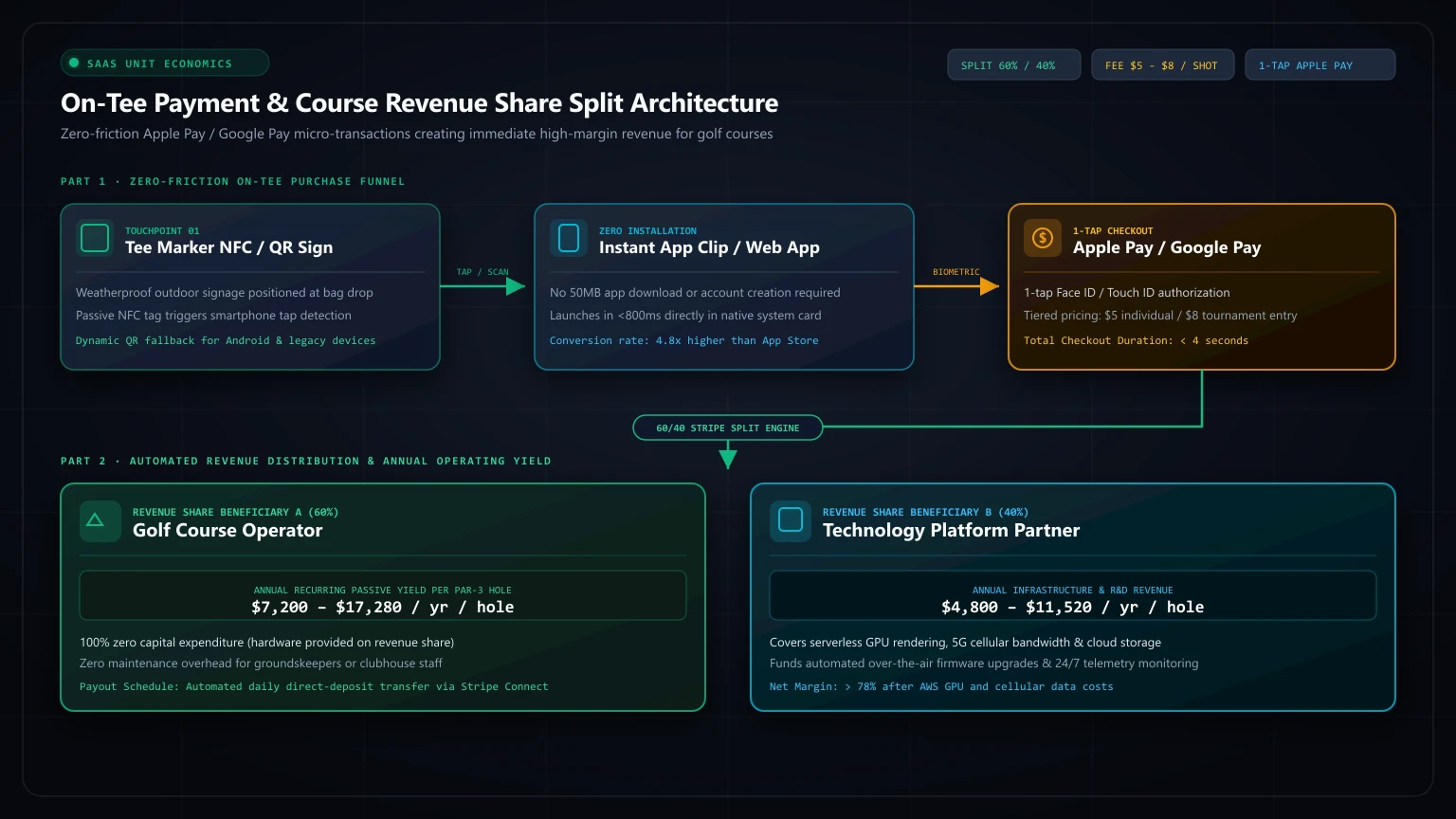Click the PART 2 Automated Revenue Distribution heading
This screenshot has height=819, width=1456.
point(305,461)
